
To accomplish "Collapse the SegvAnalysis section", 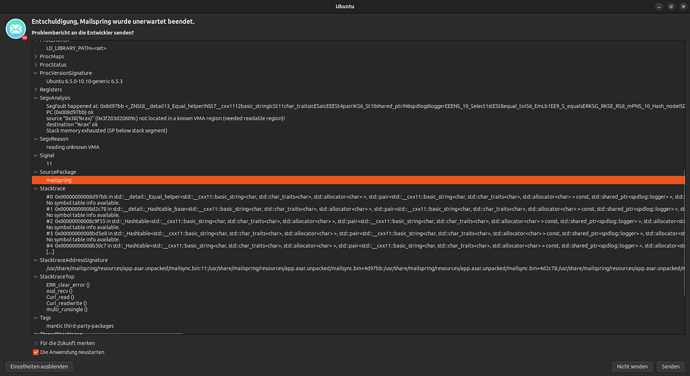I will [36, 98].
